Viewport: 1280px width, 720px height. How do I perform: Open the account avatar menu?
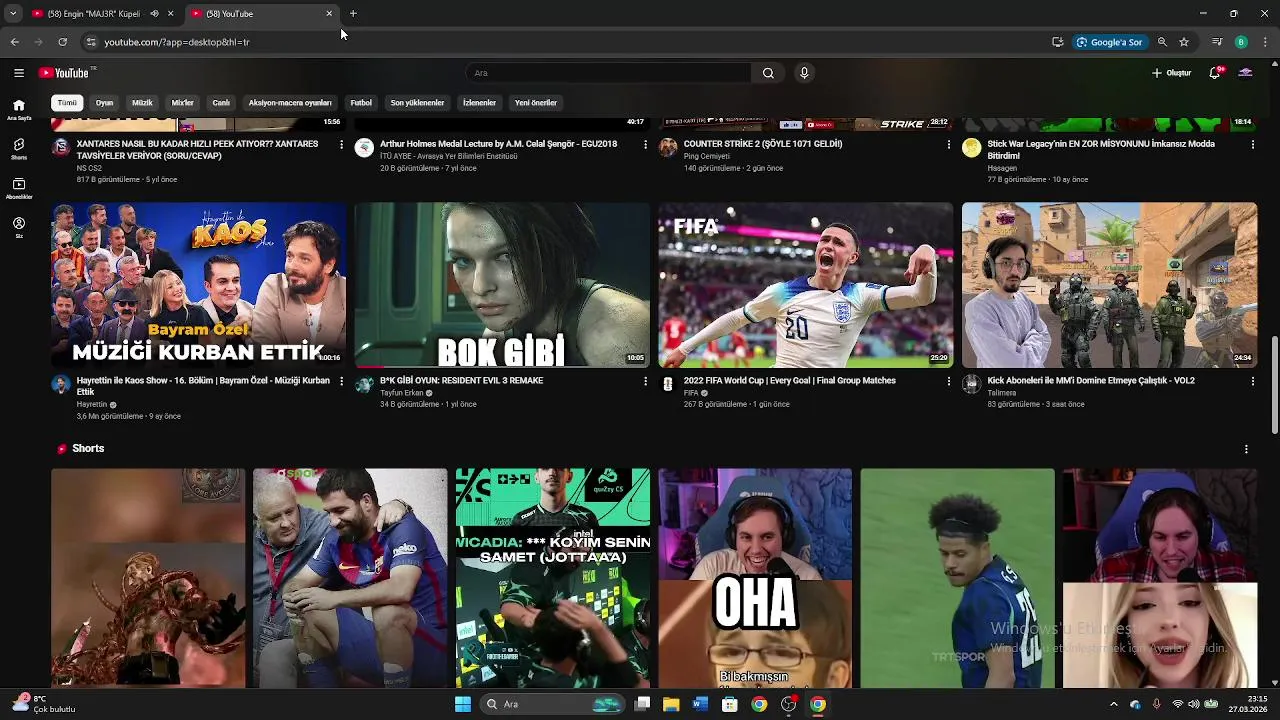1245,73
